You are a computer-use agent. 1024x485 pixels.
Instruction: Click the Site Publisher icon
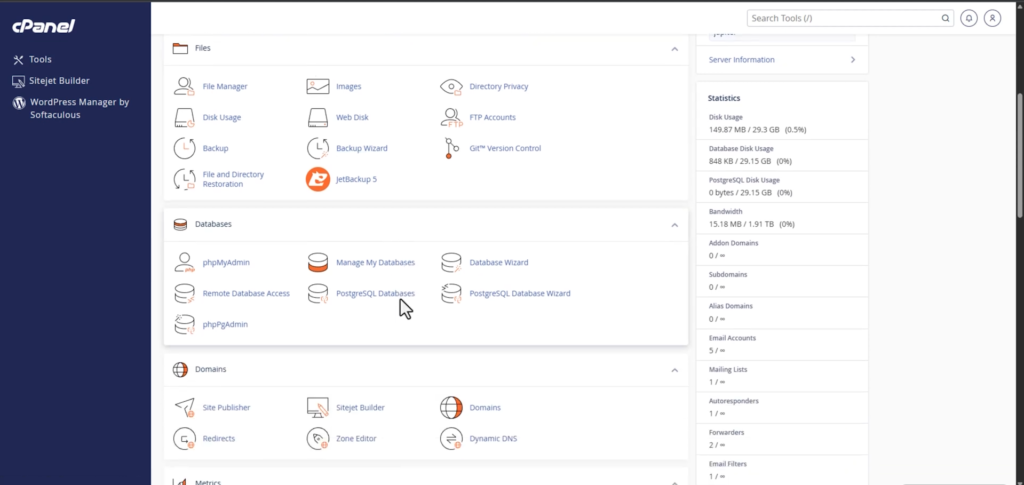pos(184,408)
